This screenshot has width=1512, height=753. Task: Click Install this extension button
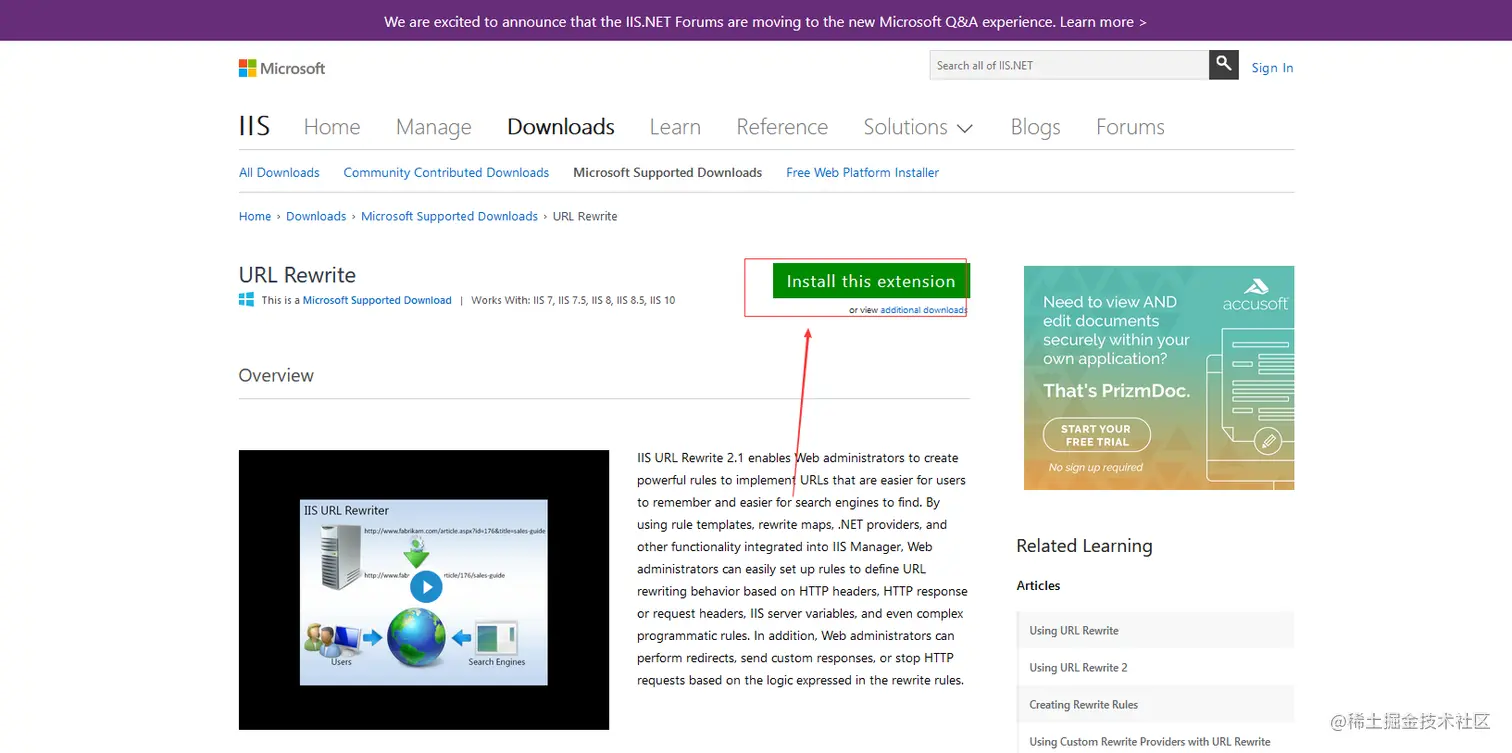(871, 281)
